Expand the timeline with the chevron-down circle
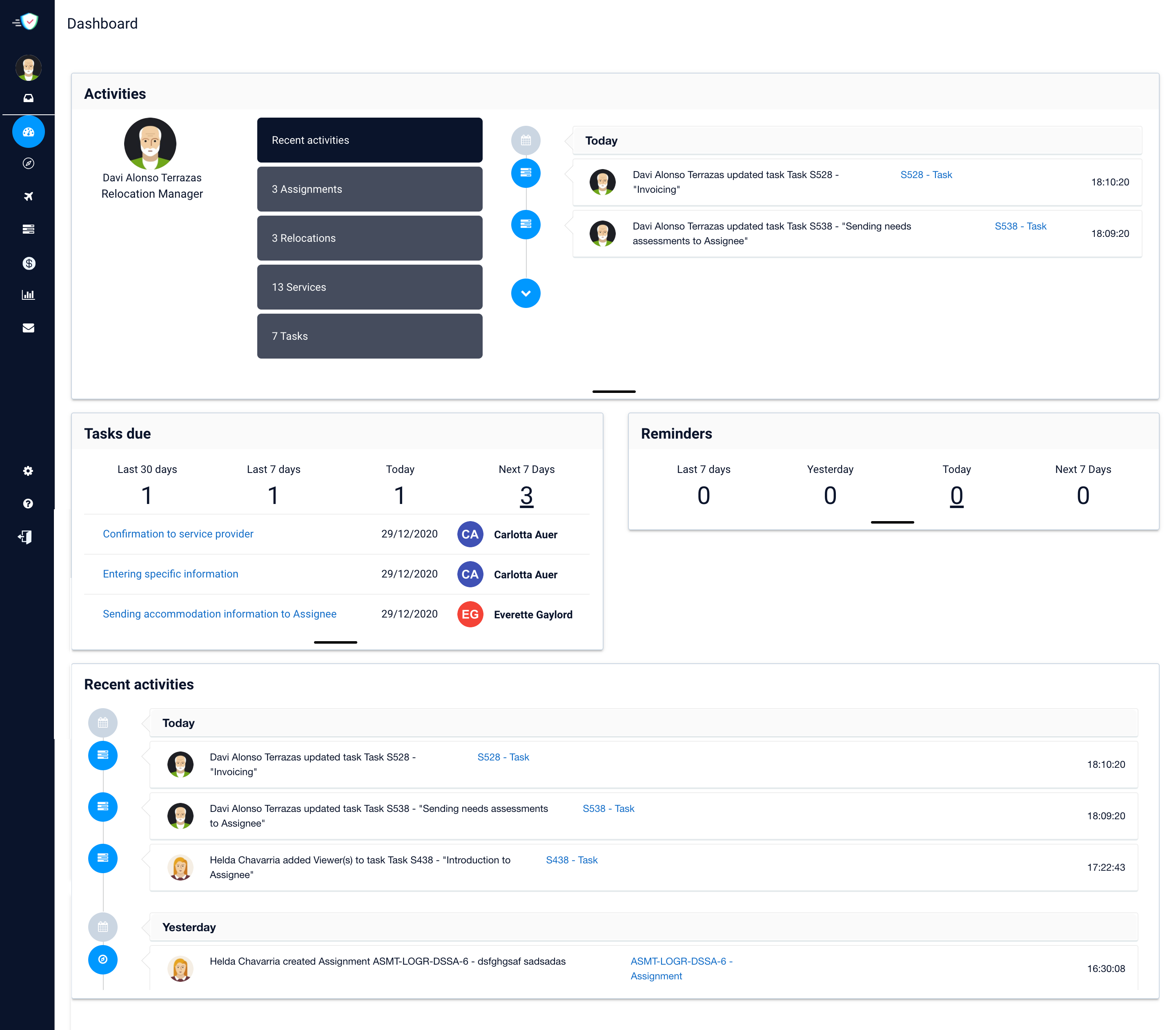This screenshot has height=1030, width=1176. 526,293
